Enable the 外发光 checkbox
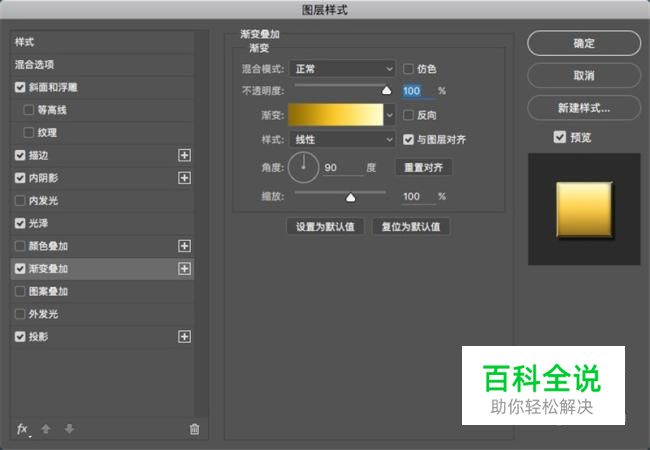Viewport: 650px width, 450px height. pos(20,314)
